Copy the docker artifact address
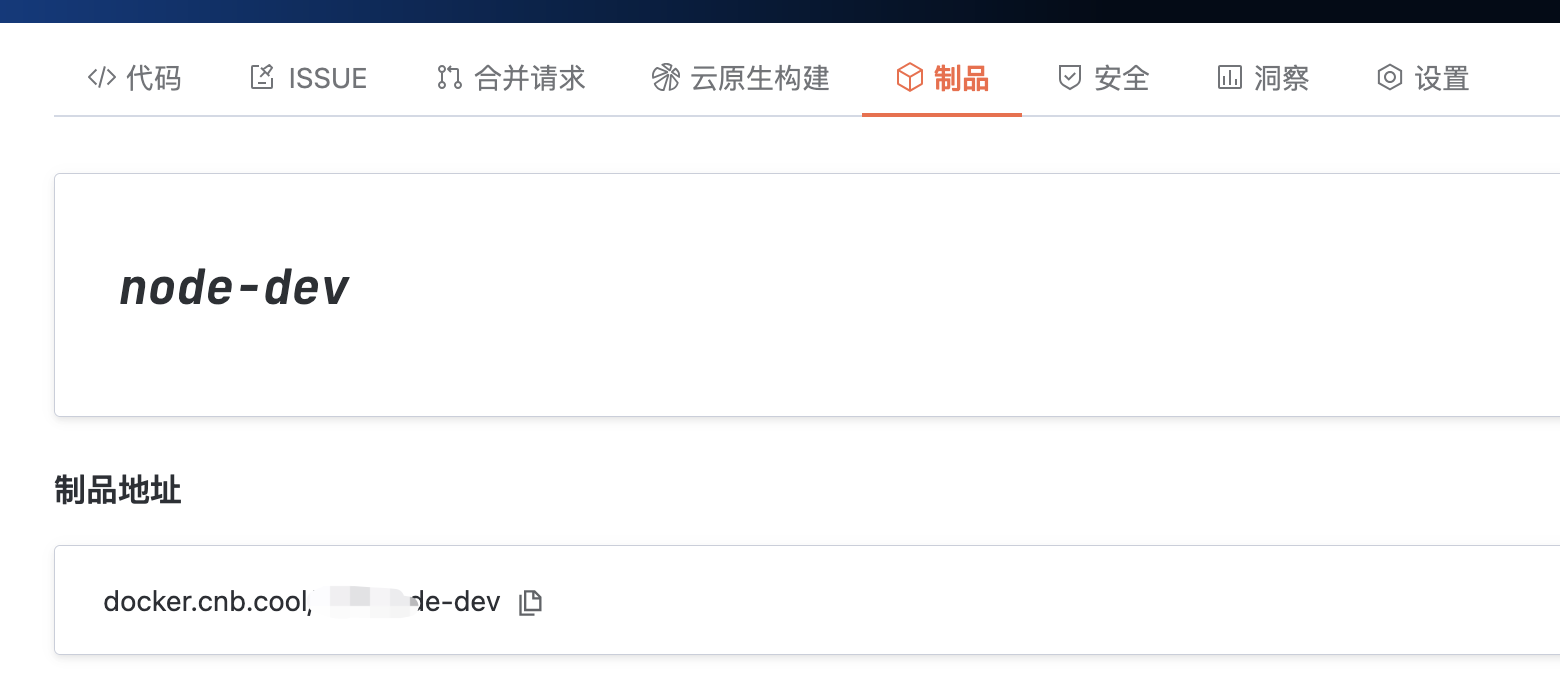 click(530, 602)
